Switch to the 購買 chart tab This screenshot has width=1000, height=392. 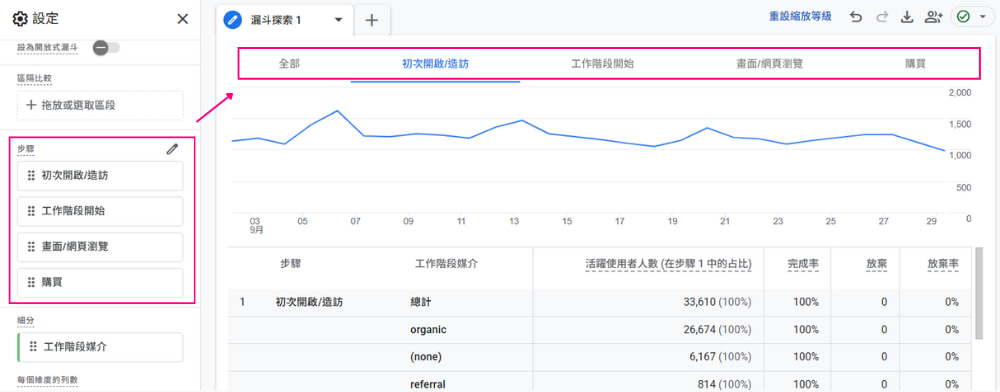point(915,64)
